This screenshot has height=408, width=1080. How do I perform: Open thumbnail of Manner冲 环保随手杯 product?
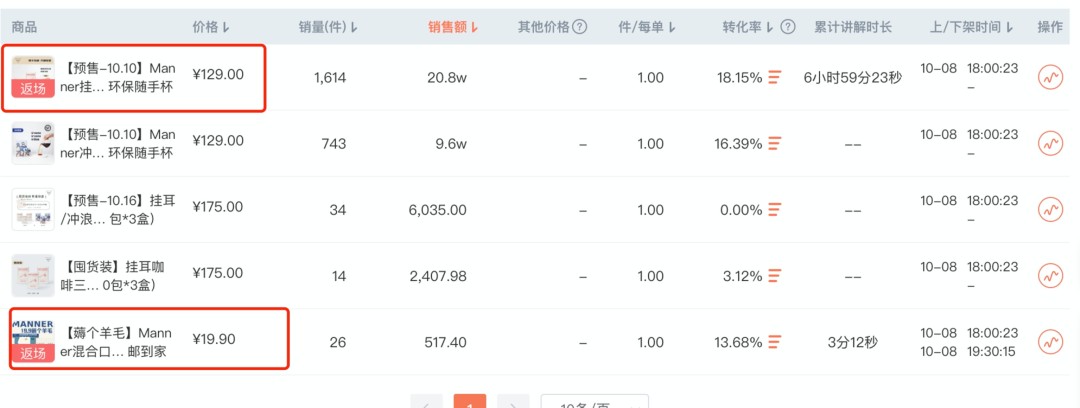click(32, 143)
